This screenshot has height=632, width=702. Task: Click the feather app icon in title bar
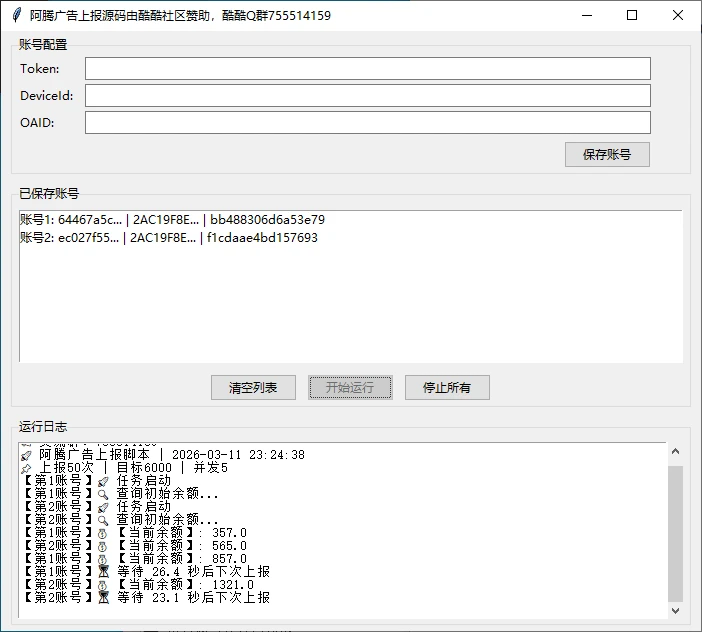(17, 15)
